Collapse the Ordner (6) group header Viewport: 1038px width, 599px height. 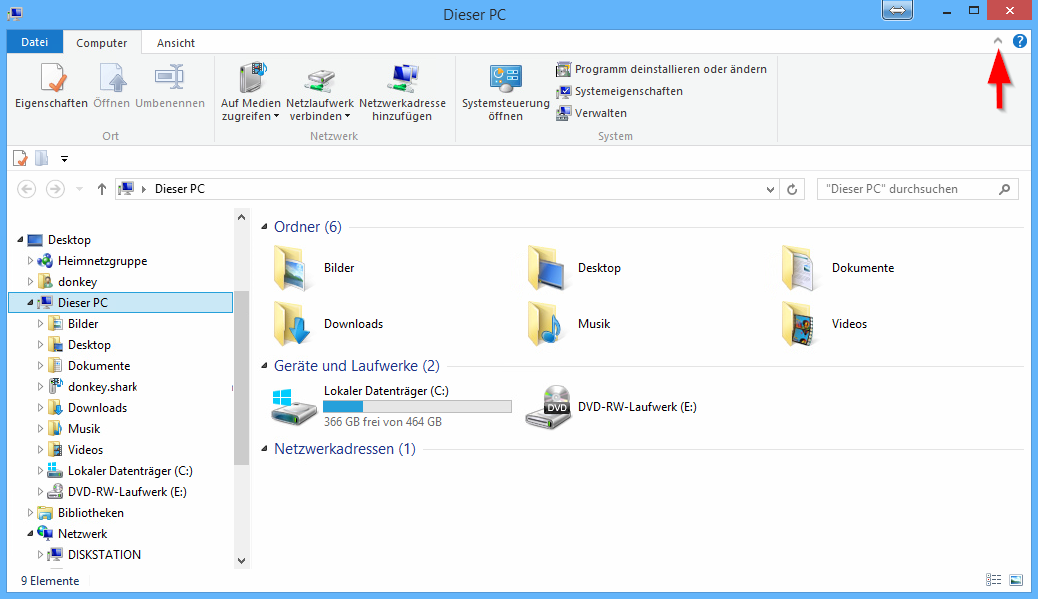click(x=265, y=228)
